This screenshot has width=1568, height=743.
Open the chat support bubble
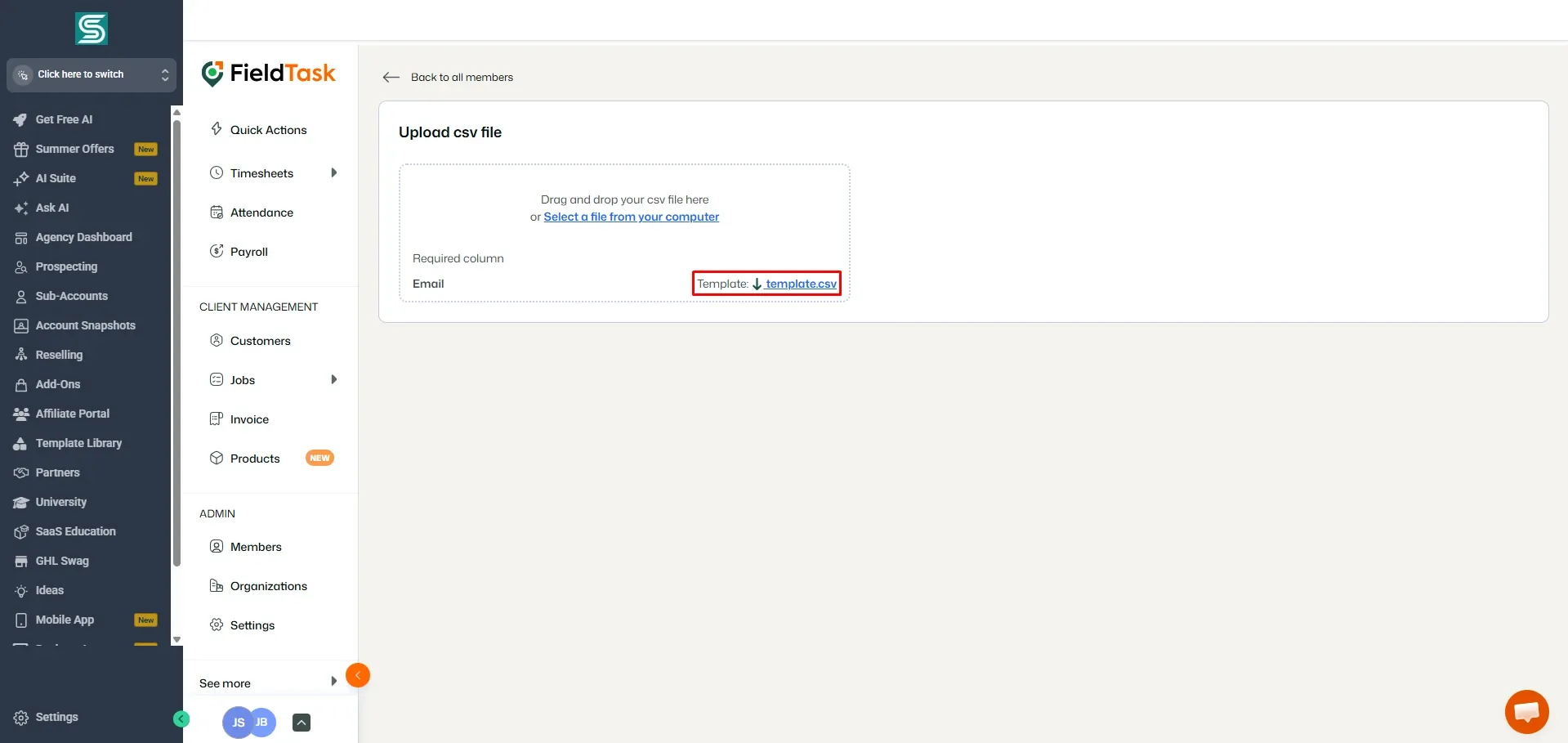click(x=1526, y=712)
